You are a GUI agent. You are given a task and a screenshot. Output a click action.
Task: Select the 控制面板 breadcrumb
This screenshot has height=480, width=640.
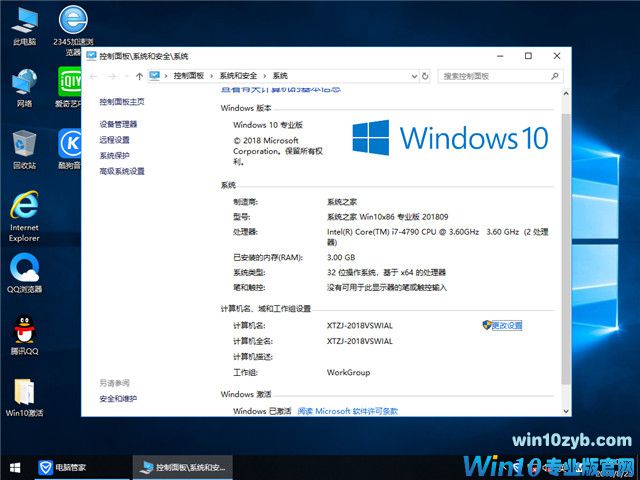coord(189,76)
